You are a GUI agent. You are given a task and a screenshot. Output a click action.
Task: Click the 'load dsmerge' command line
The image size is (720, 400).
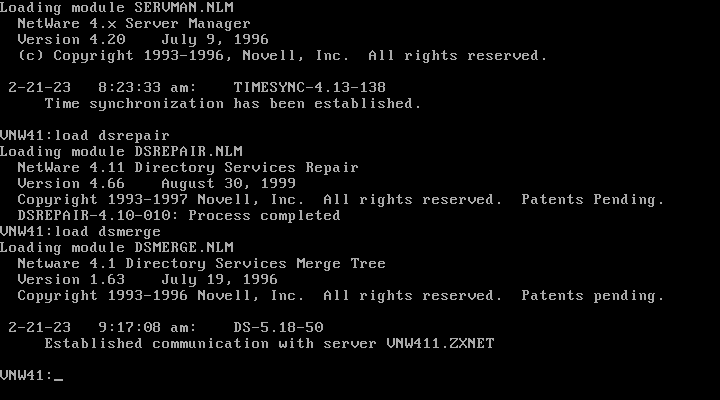[80, 231]
